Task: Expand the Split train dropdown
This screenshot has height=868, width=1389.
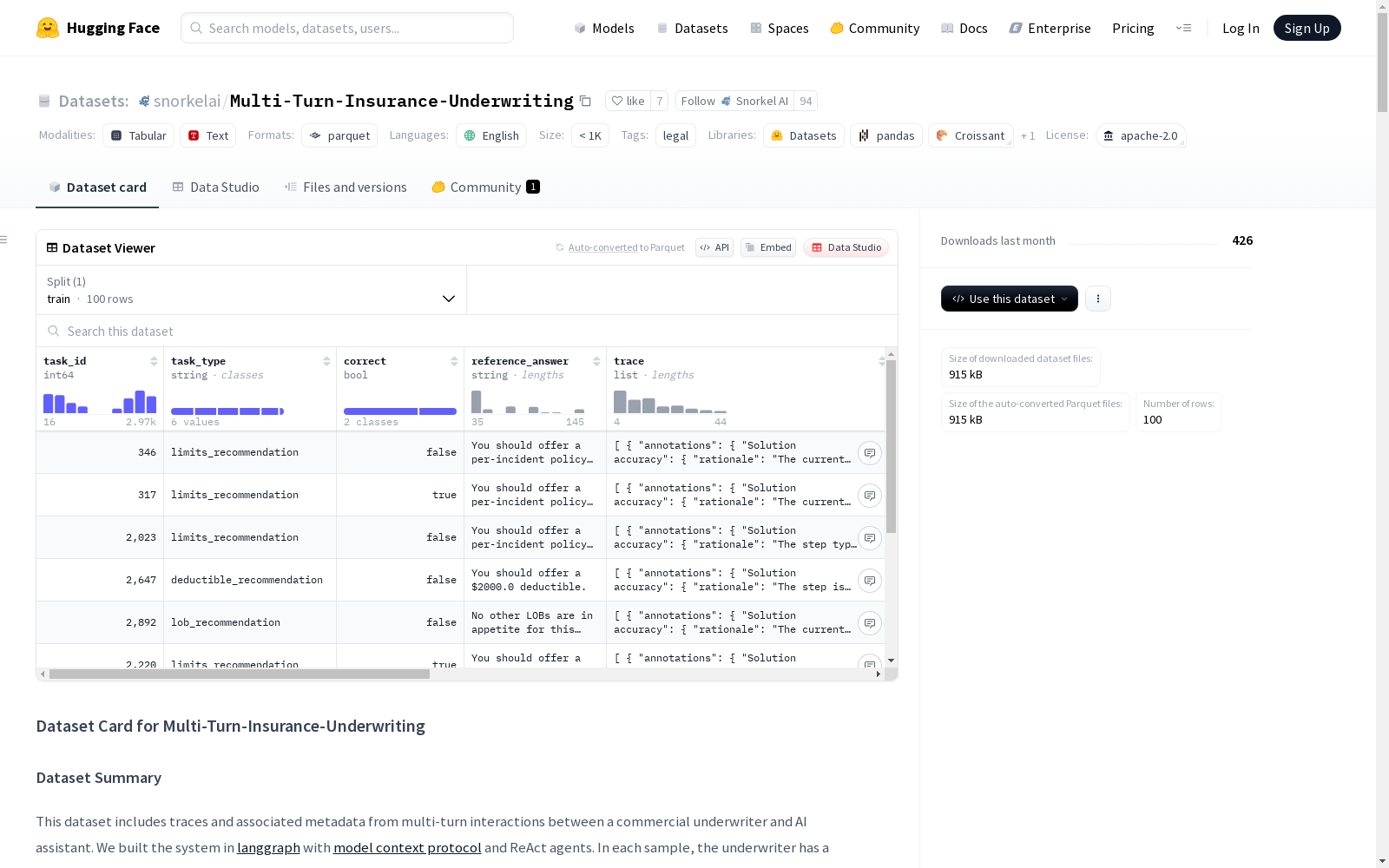Action: pos(251,290)
